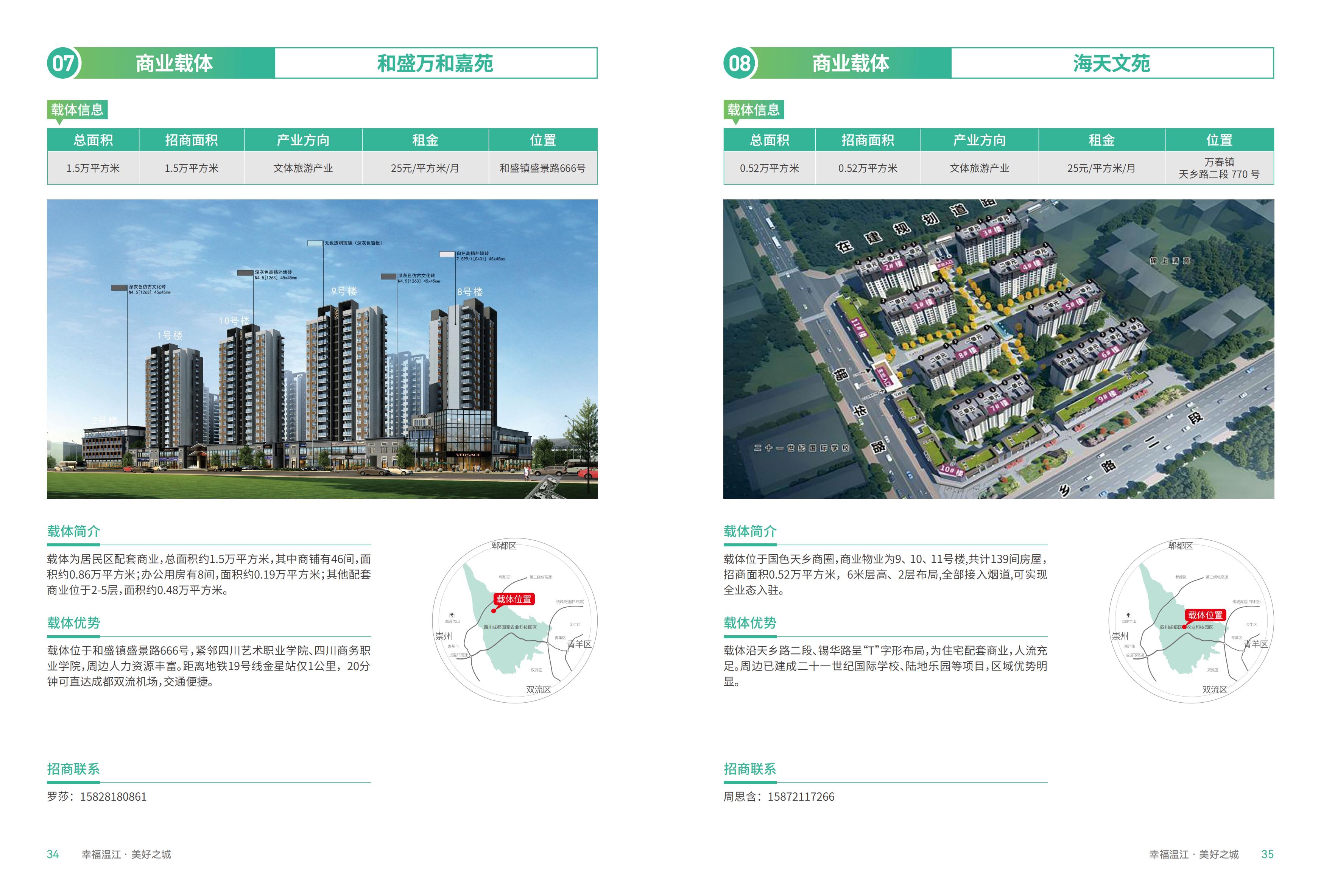Click the 载体信息 label on right page

(754, 110)
